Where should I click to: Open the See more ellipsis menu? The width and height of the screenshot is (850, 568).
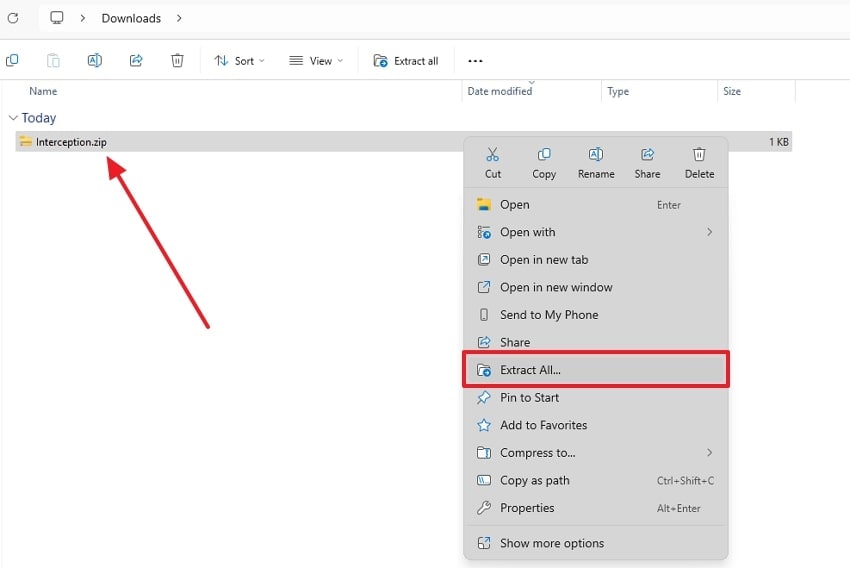coord(475,61)
